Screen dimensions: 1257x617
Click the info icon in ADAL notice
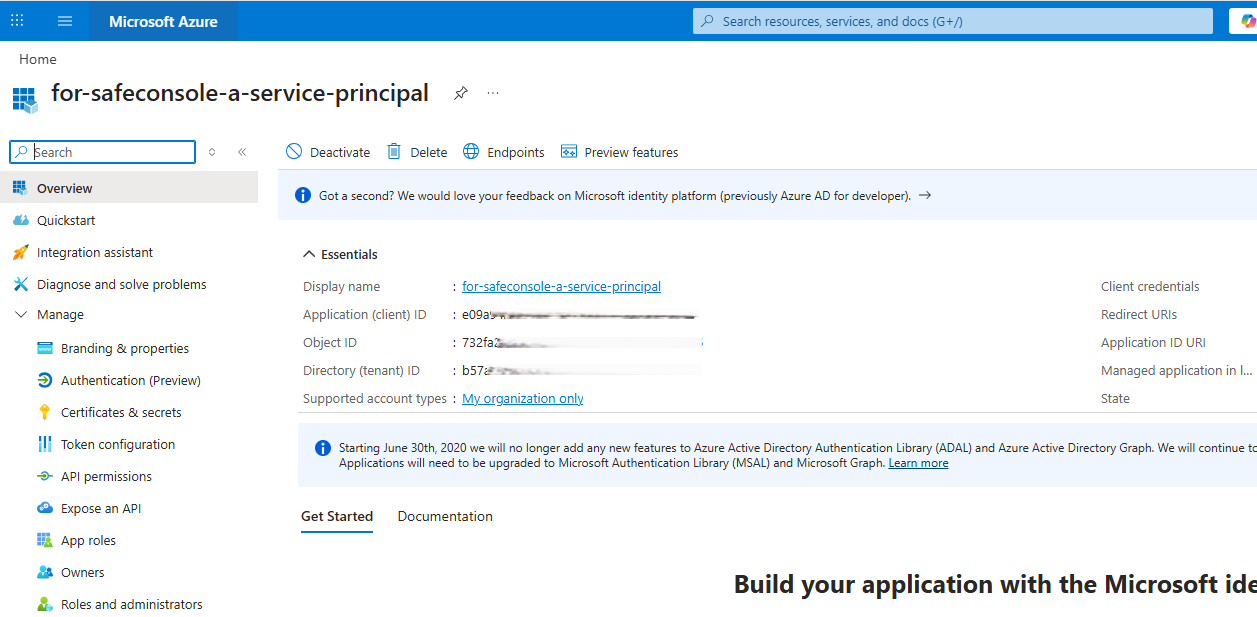(323, 448)
